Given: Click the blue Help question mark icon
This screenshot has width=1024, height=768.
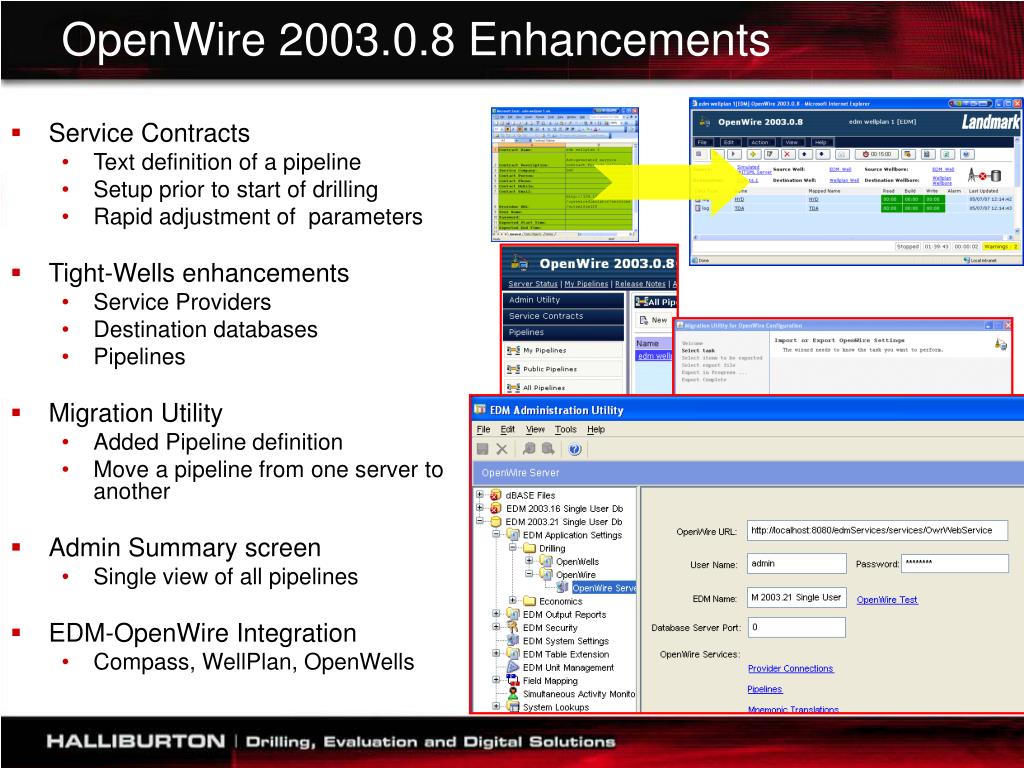Looking at the screenshot, I should (x=575, y=449).
